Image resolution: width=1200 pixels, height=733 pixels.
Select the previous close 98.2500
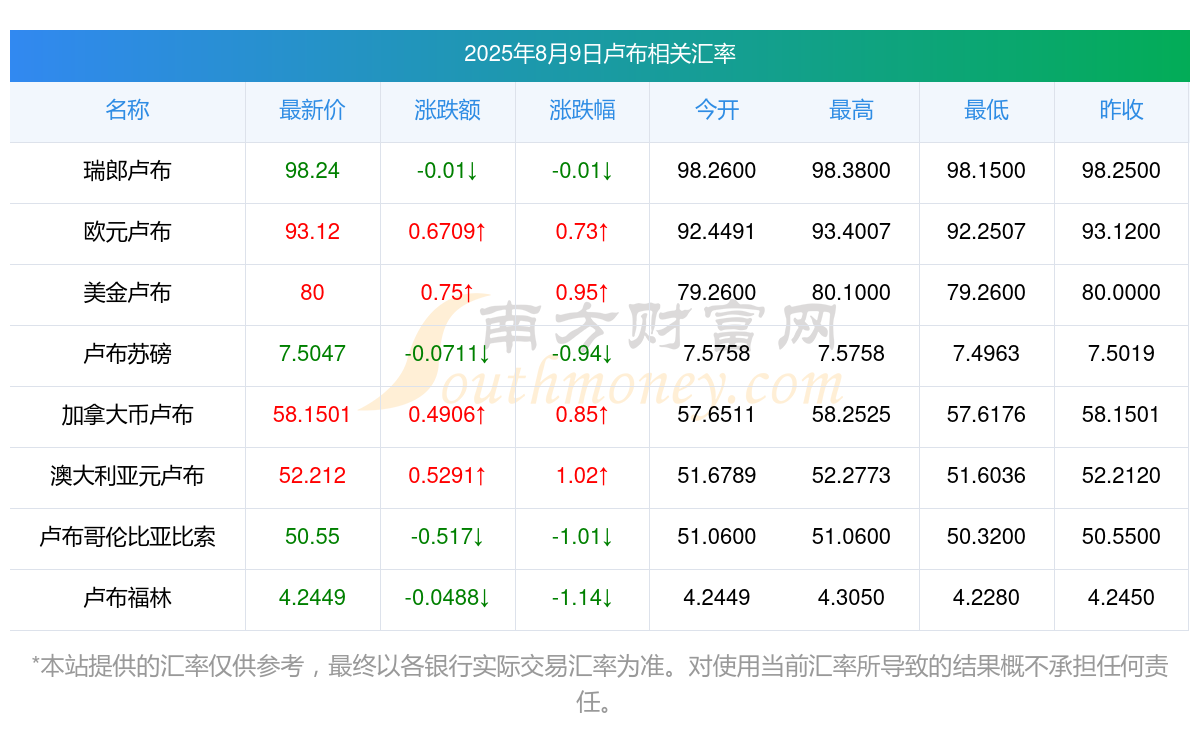pos(1121,171)
